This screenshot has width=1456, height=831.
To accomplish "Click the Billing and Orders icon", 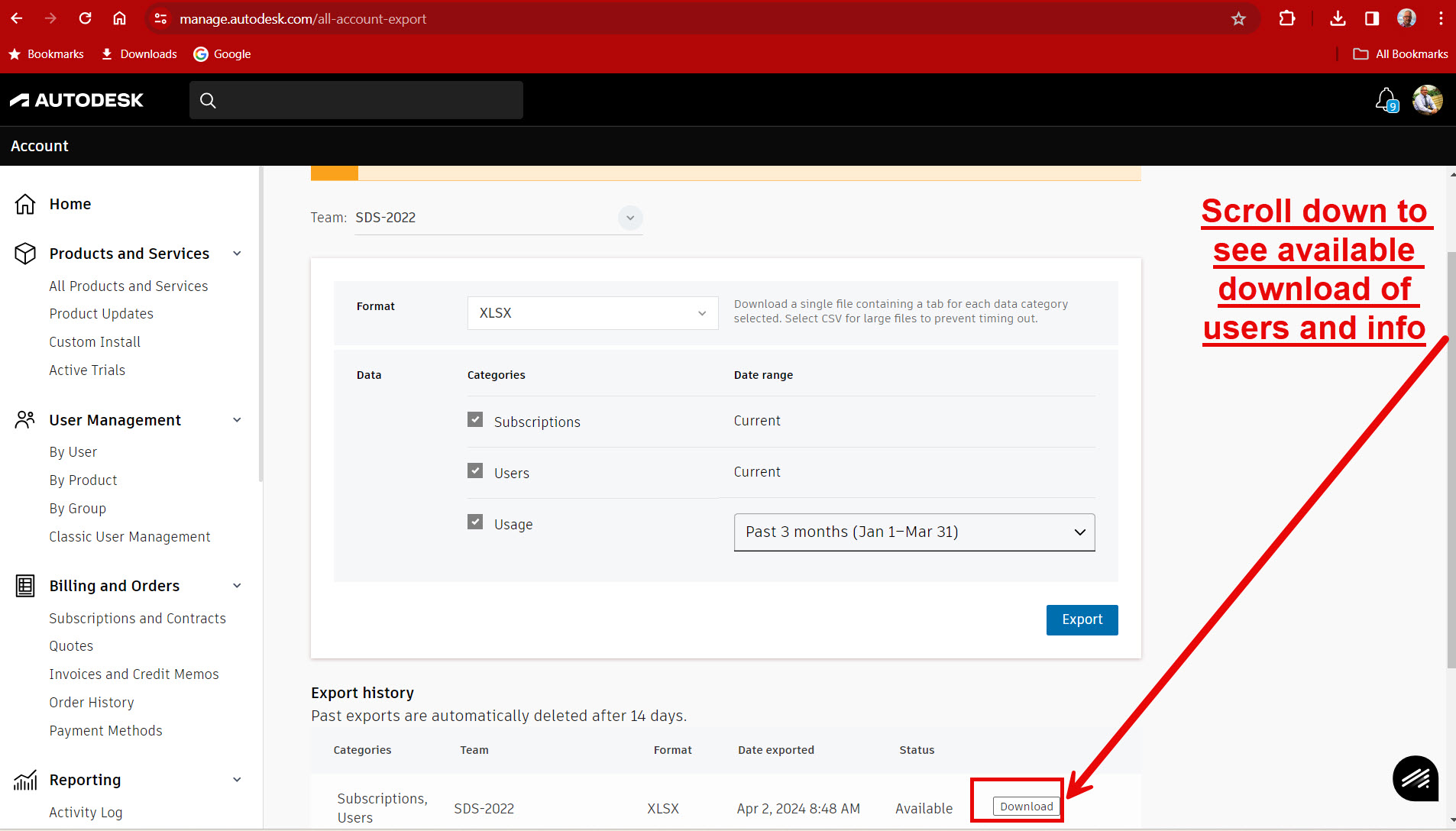I will click(x=25, y=586).
